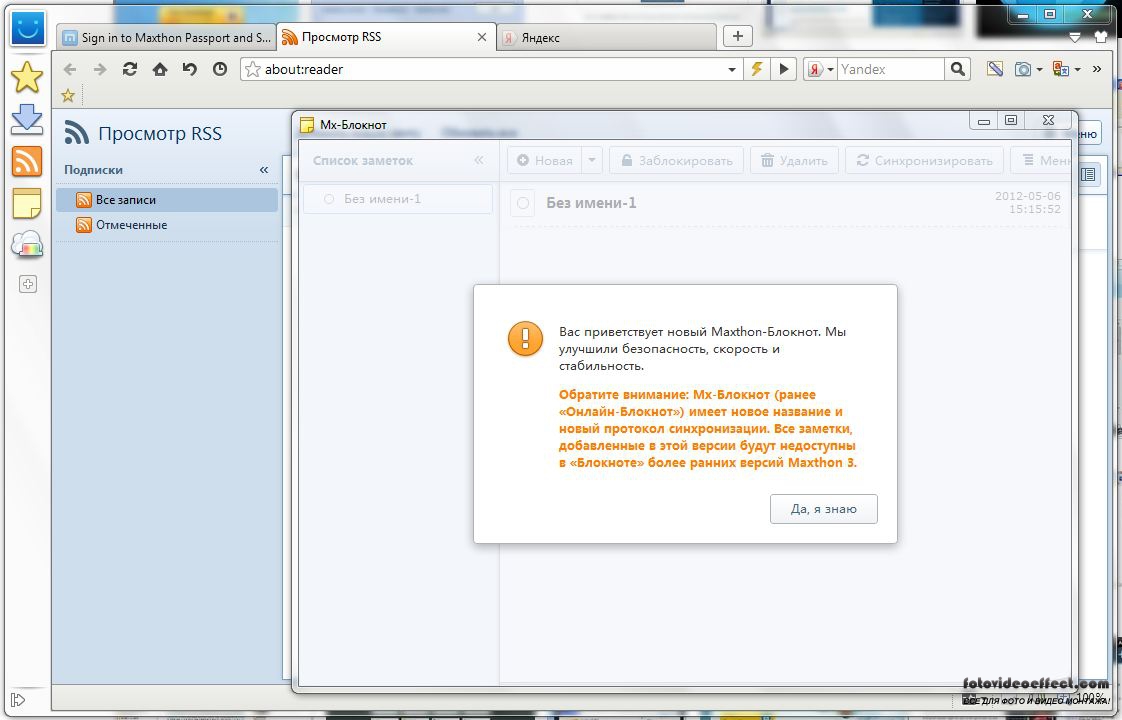Click the undo arrow in the navigation bar

(190, 69)
